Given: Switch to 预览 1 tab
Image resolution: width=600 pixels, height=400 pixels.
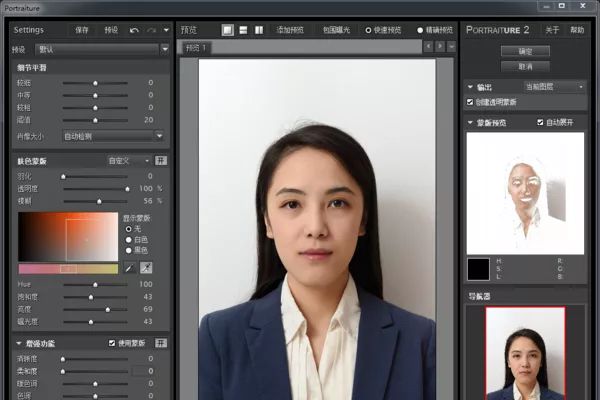Looking at the screenshot, I should pos(196,48).
